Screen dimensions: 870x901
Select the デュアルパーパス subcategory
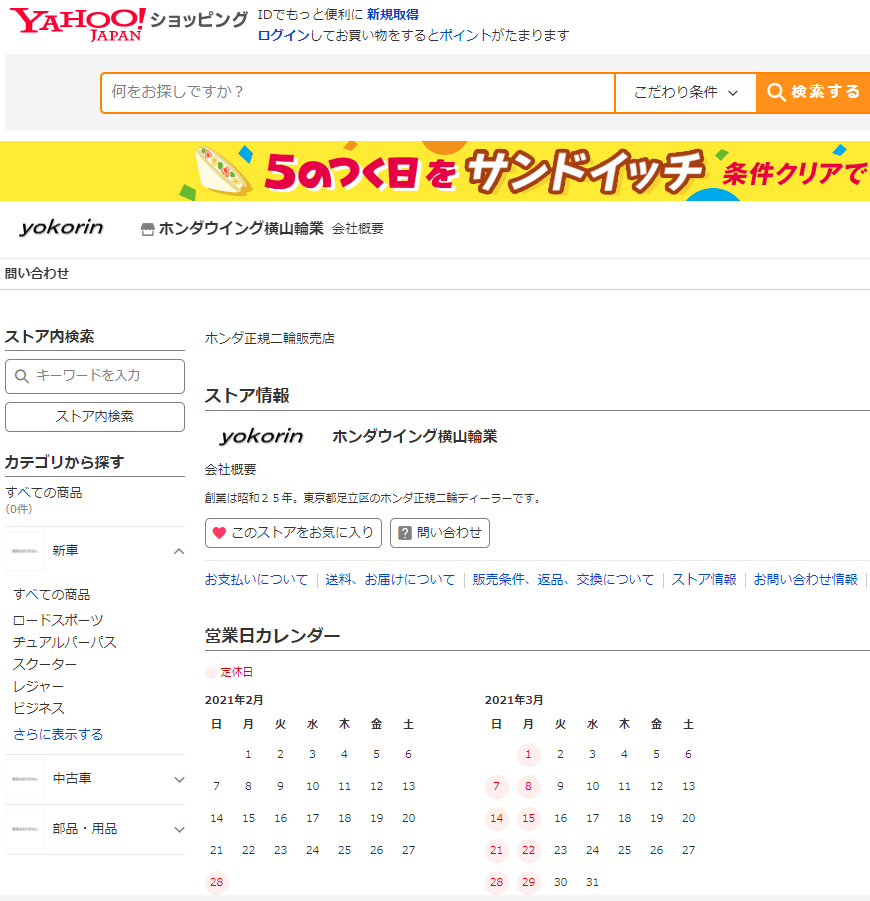point(64,642)
